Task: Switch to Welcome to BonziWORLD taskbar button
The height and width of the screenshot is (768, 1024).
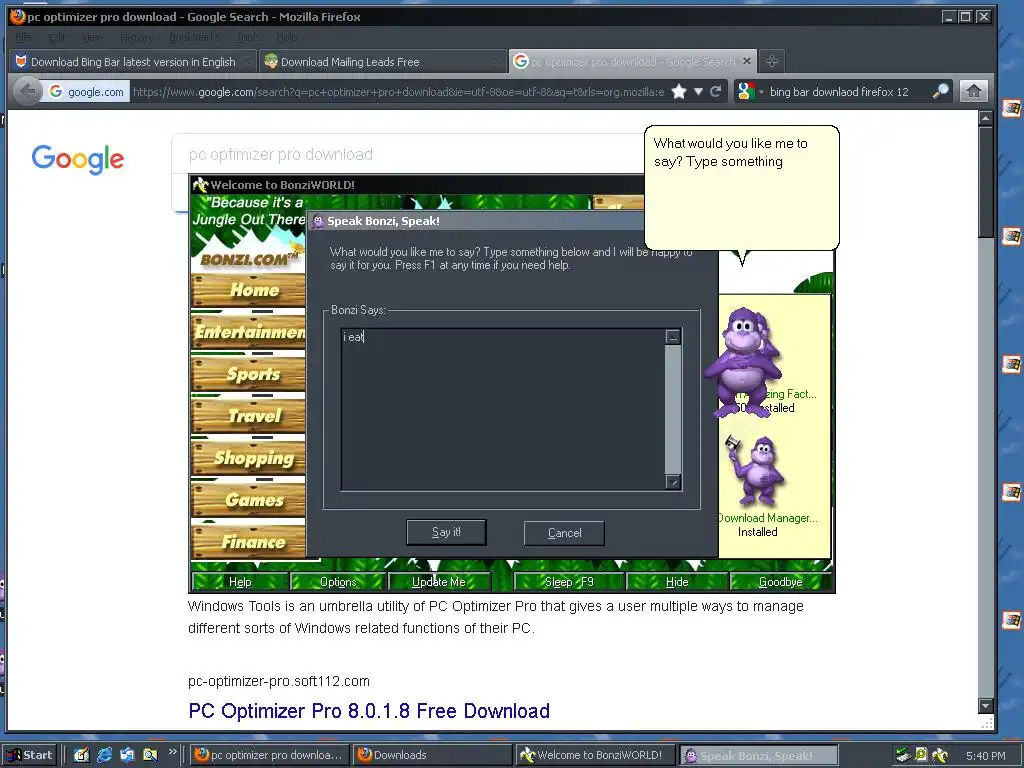Action: (x=594, y=755)
